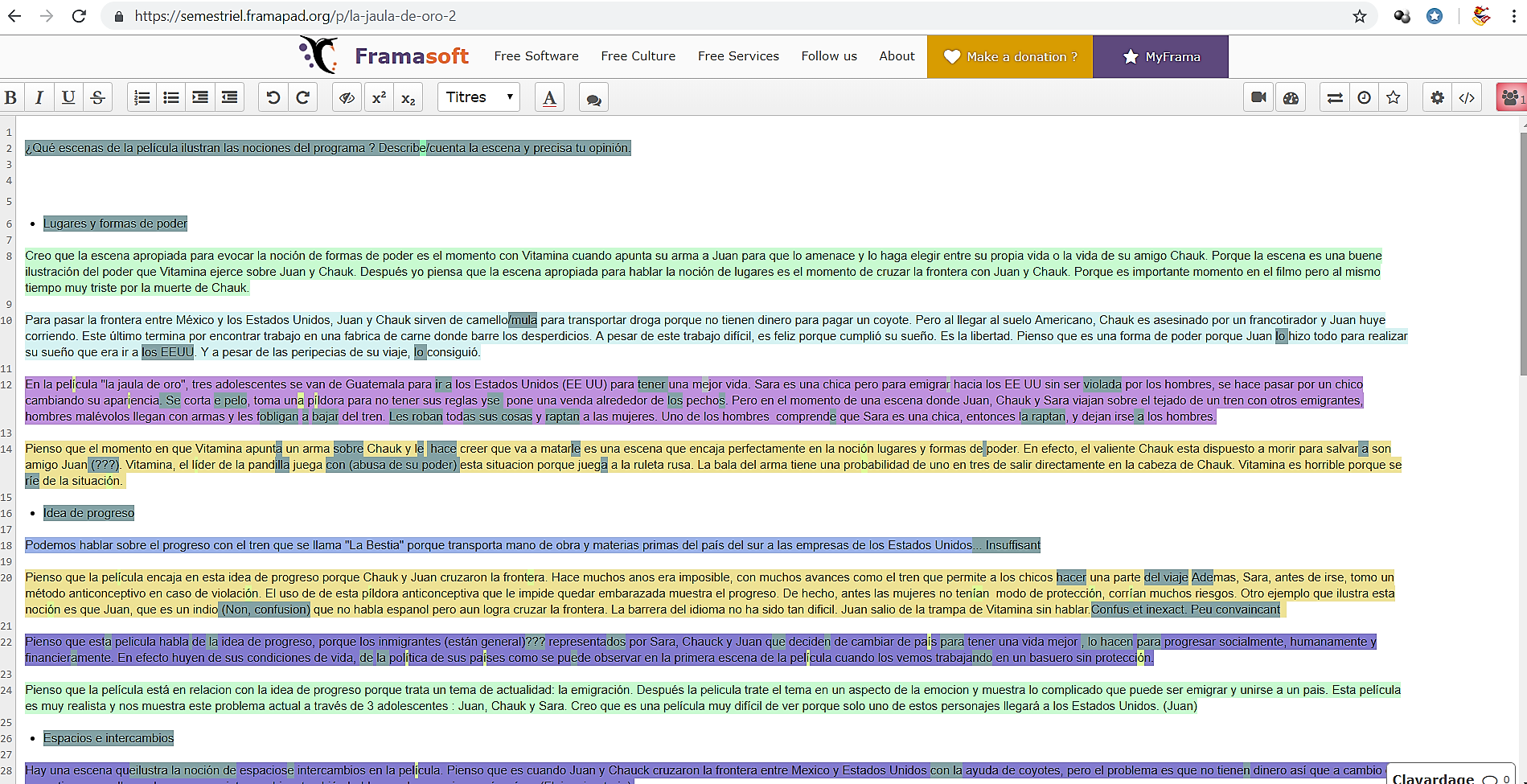Open import/export arrows icon
The height and width of the screenshot is (784, 1527).
pos(1335,98)
